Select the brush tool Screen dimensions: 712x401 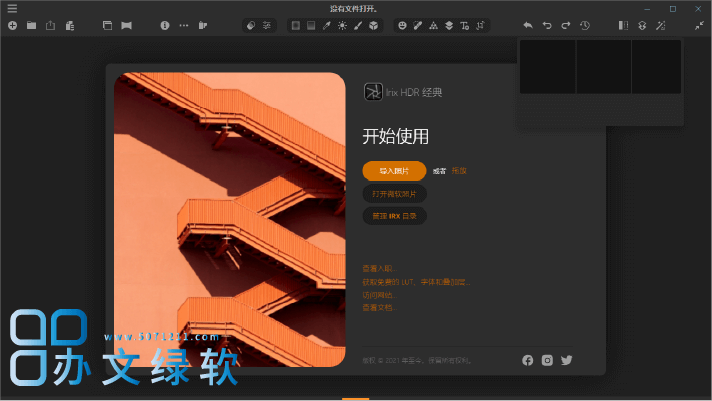click(x=358, y=25)
